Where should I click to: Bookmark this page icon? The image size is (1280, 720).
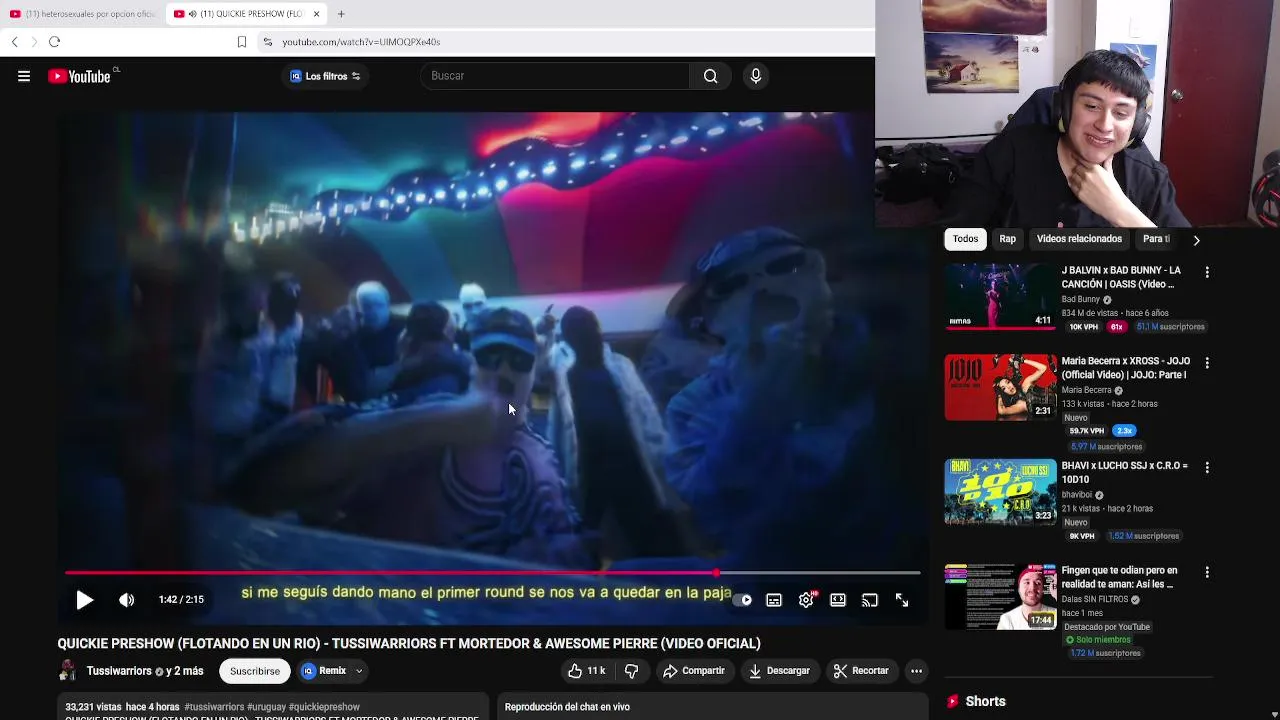click(x=241, y=42)
